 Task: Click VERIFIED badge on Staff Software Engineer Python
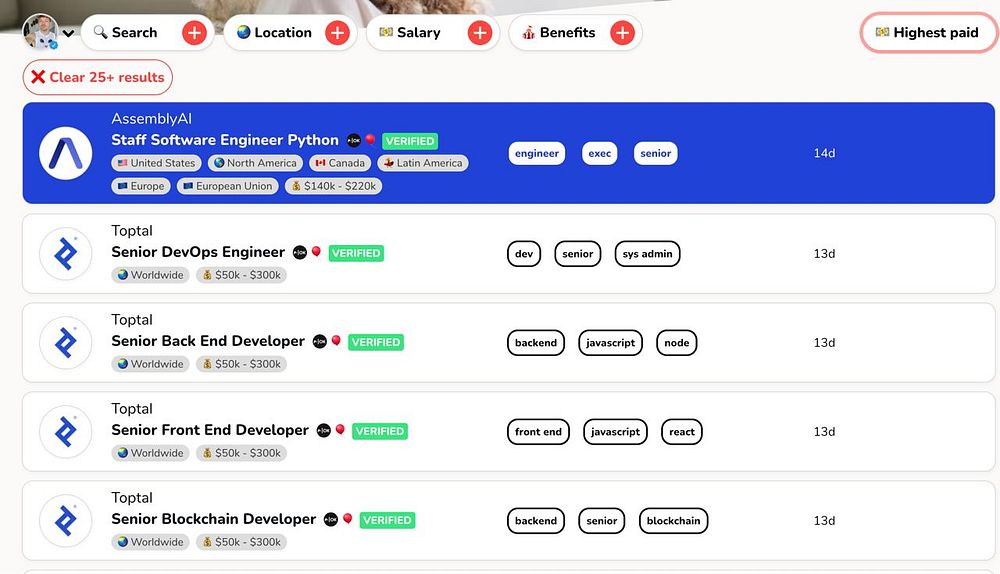[x=410, y=141]
